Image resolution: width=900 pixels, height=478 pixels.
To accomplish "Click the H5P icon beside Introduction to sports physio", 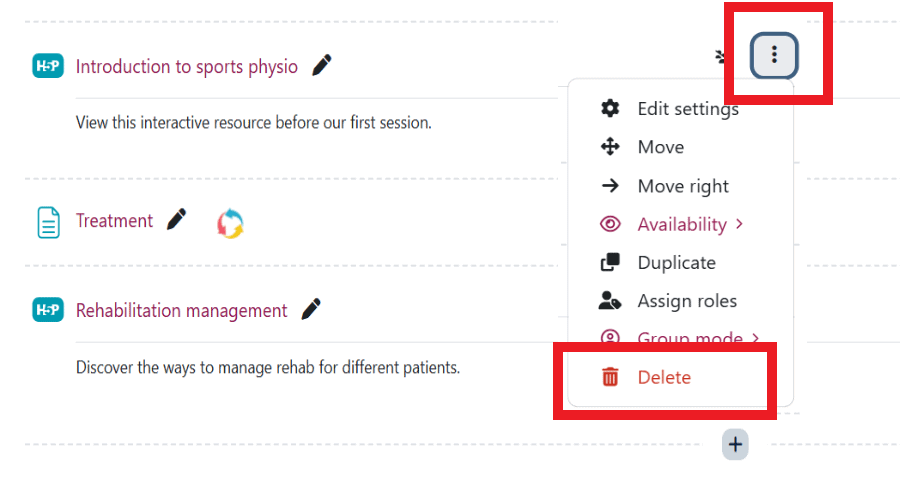I will coord(48,66).
